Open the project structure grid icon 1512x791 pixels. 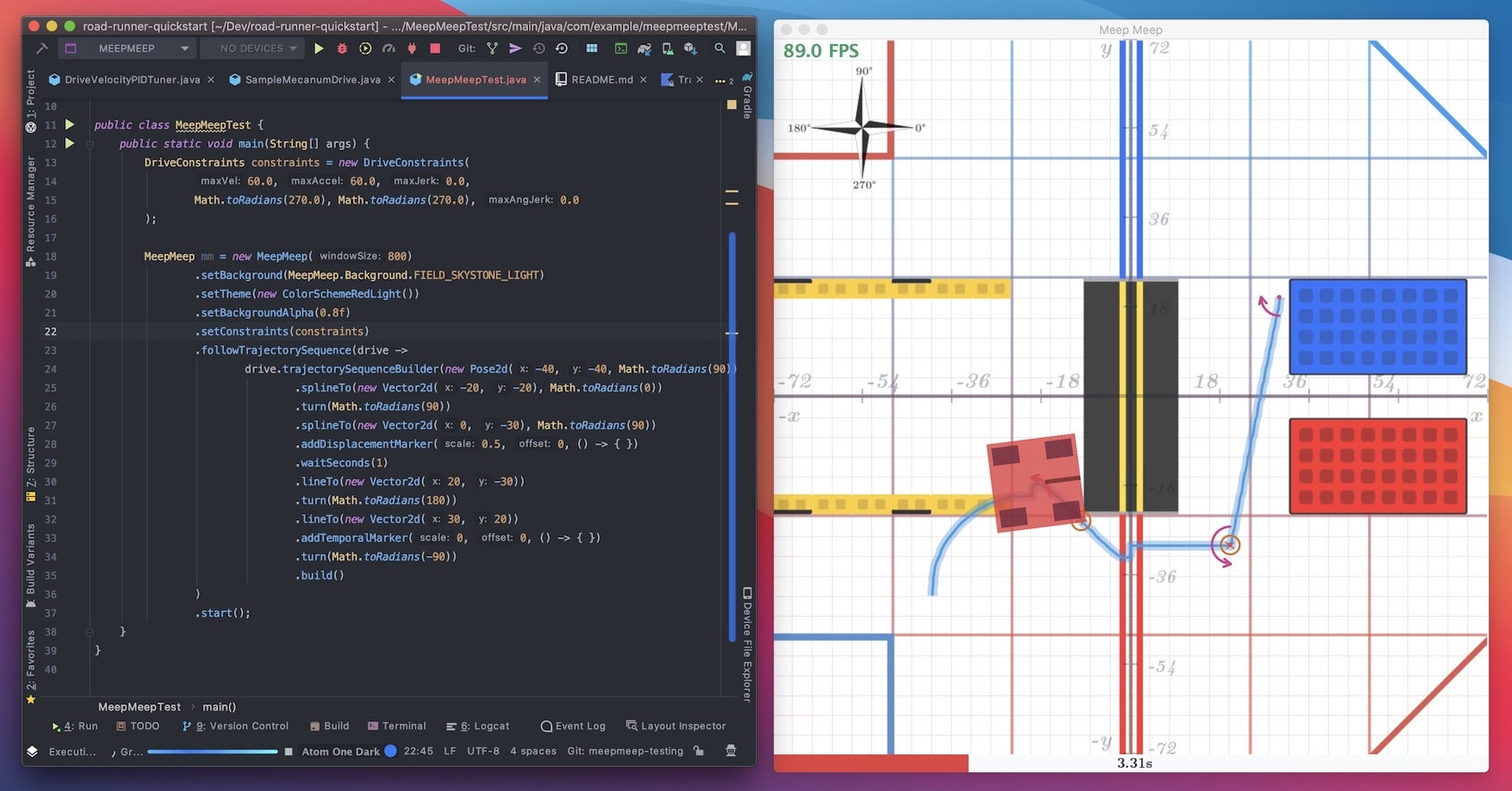(x=592, y=48)
